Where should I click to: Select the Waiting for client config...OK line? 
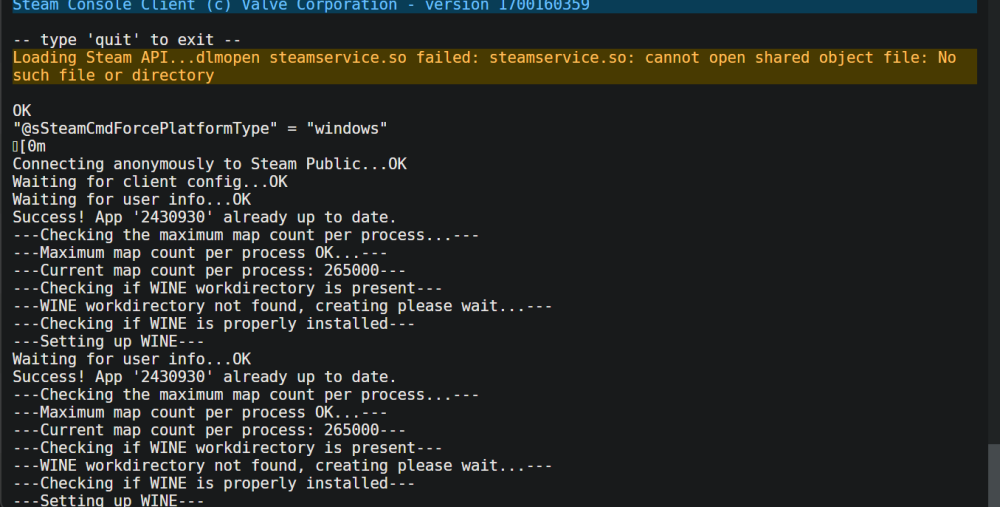(x=150, y=182)
